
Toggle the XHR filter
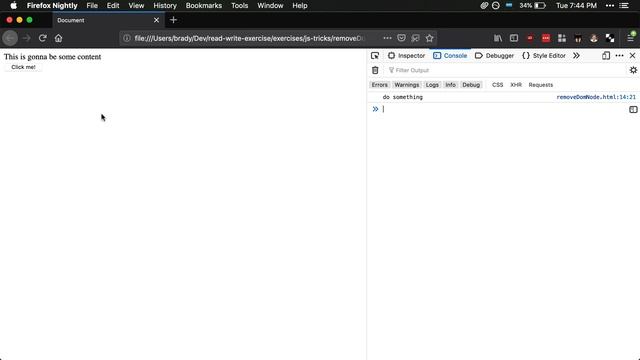[x=516, y=85]
